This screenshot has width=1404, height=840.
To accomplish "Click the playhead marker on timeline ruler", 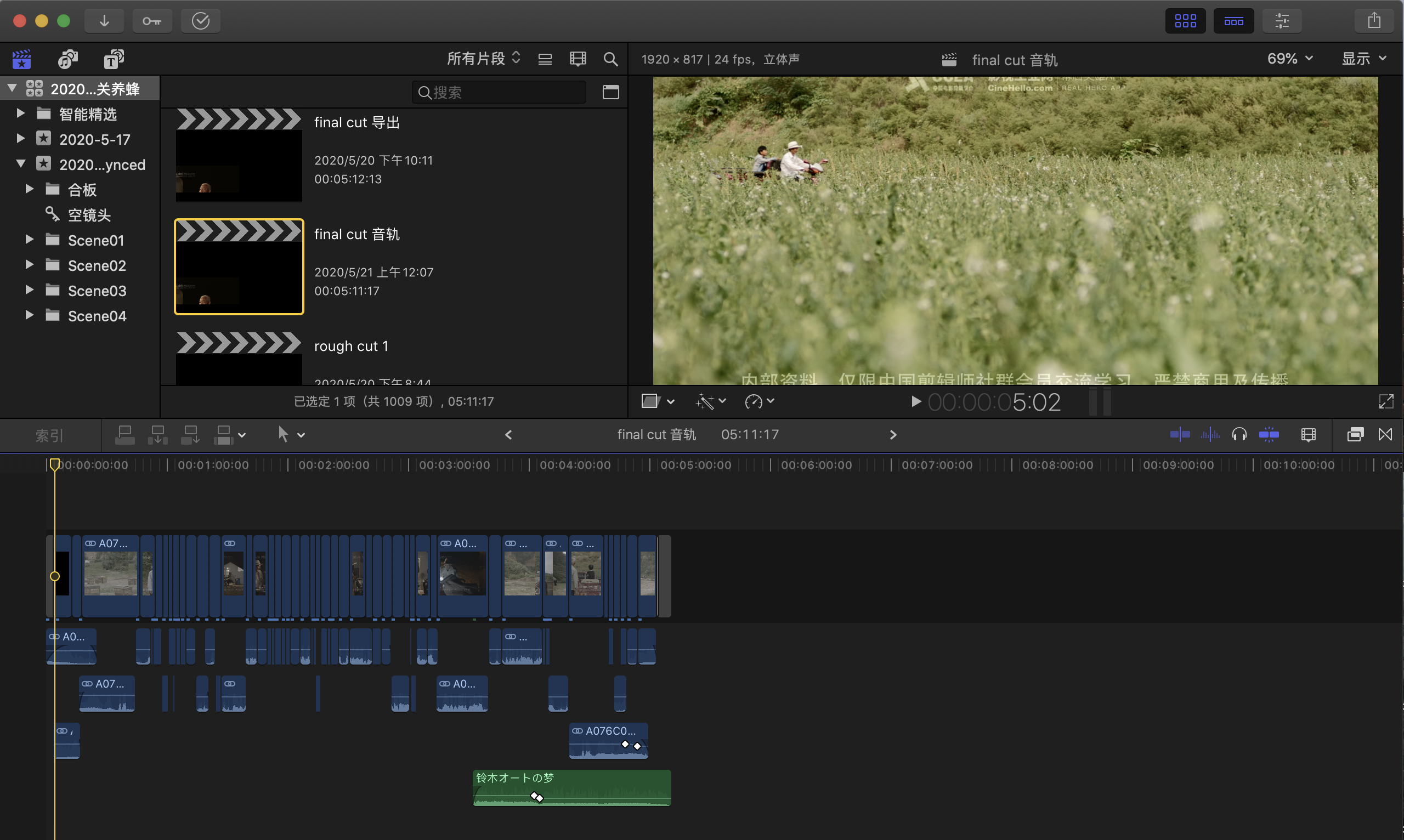I will 54,464.
